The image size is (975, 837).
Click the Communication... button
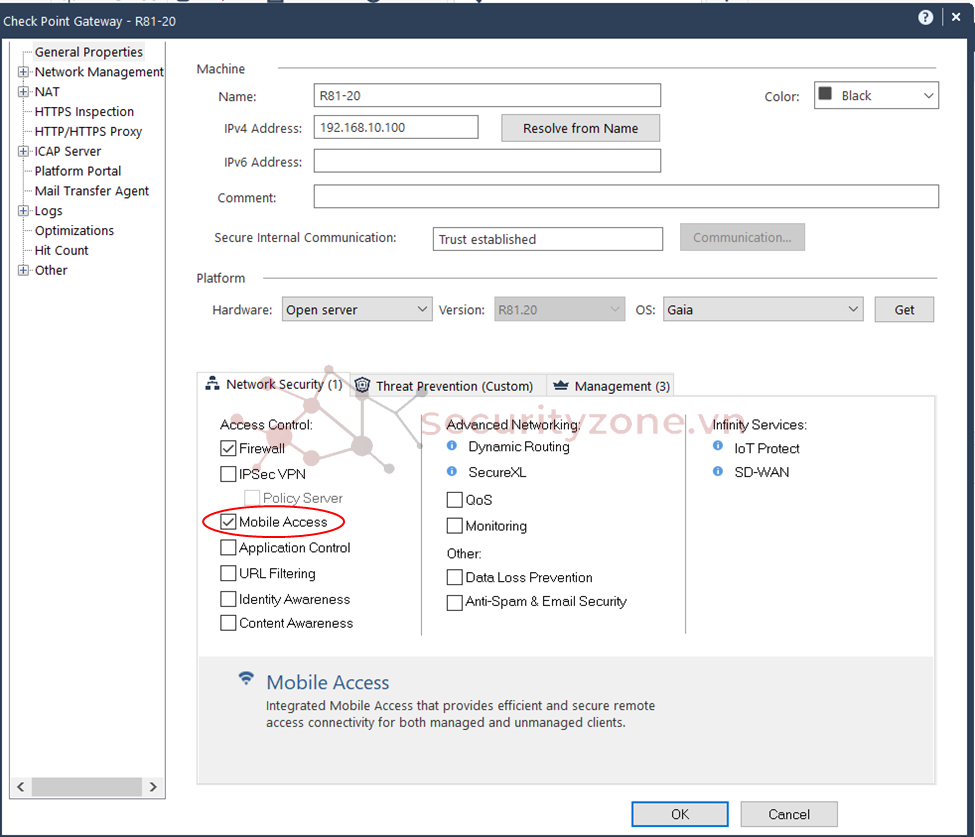click(742, 238)
